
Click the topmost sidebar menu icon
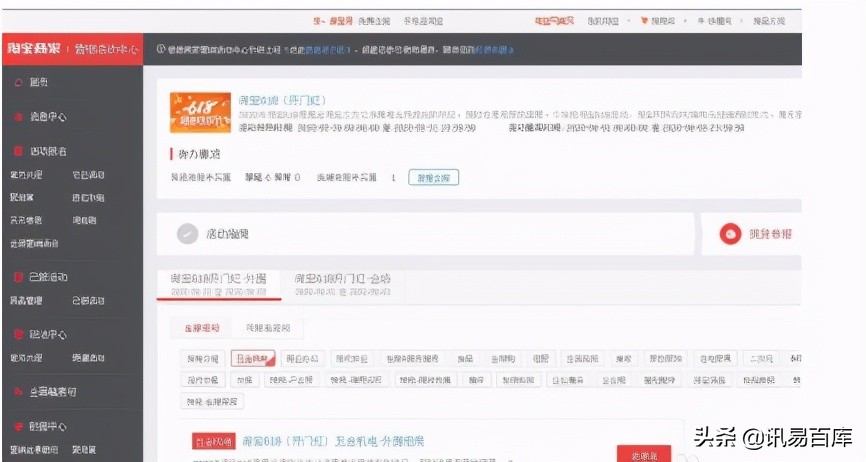18,82
